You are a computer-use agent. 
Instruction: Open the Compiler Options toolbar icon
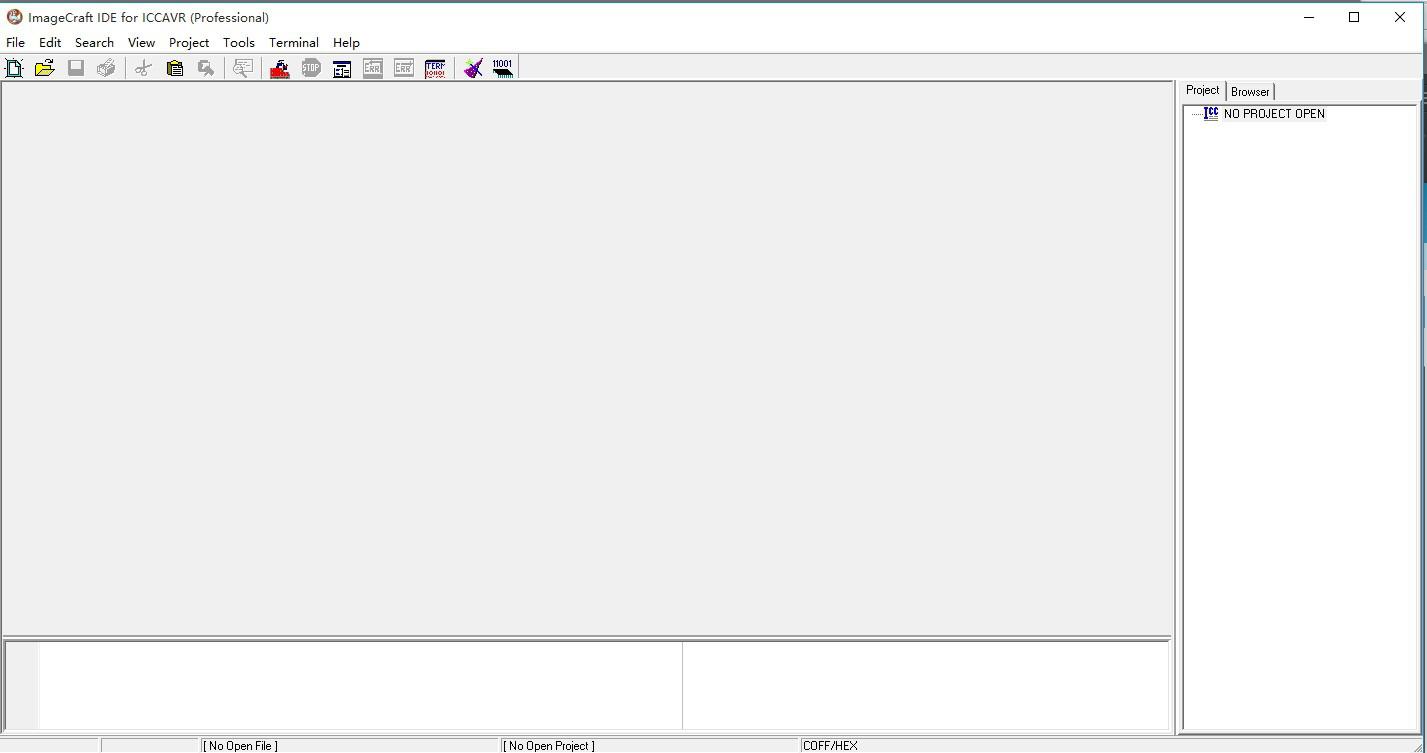tap(342, 68)
